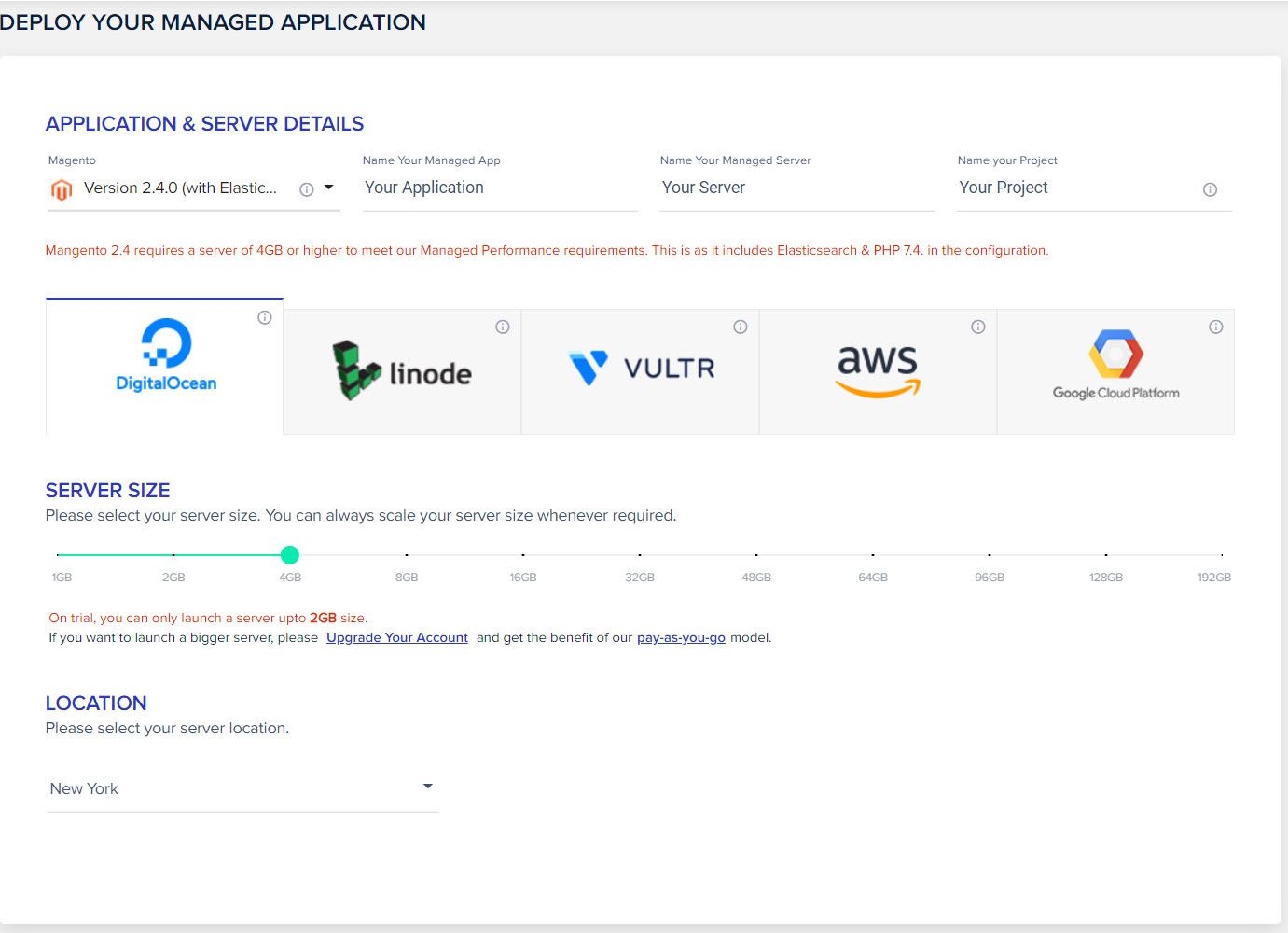Open the Upgrade Your Account link
Image resolution: width=1288 pixels, height=933 pixels.
tap(397, 638)
